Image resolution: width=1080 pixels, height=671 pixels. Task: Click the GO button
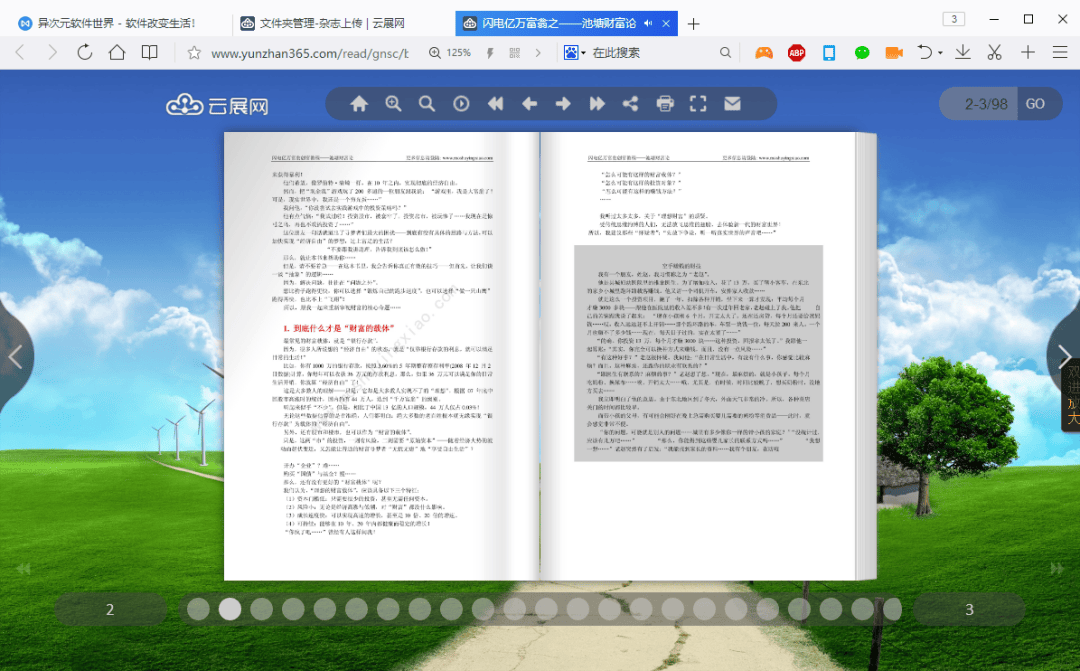(1035, 104)
